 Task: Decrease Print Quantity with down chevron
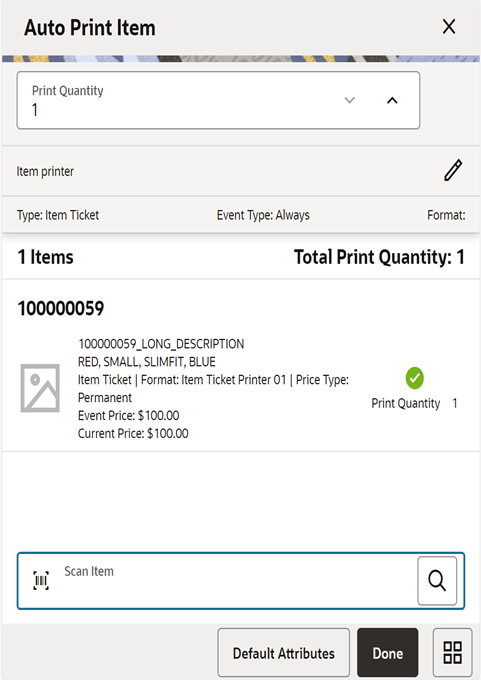click(x=350, y=100)
